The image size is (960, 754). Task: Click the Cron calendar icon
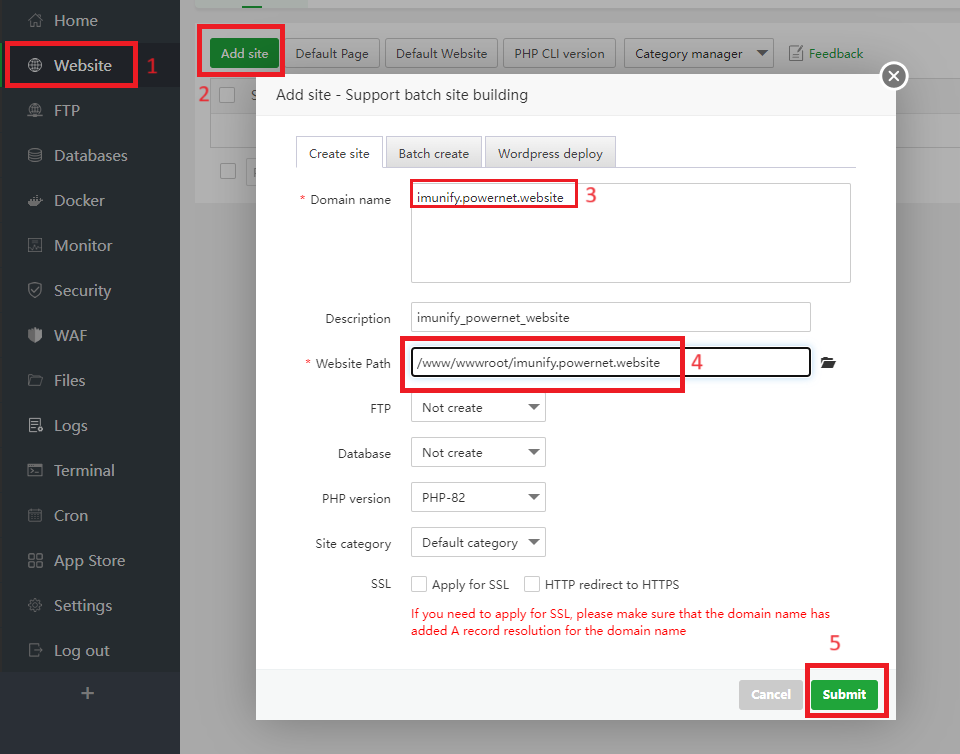coord(36,515)
